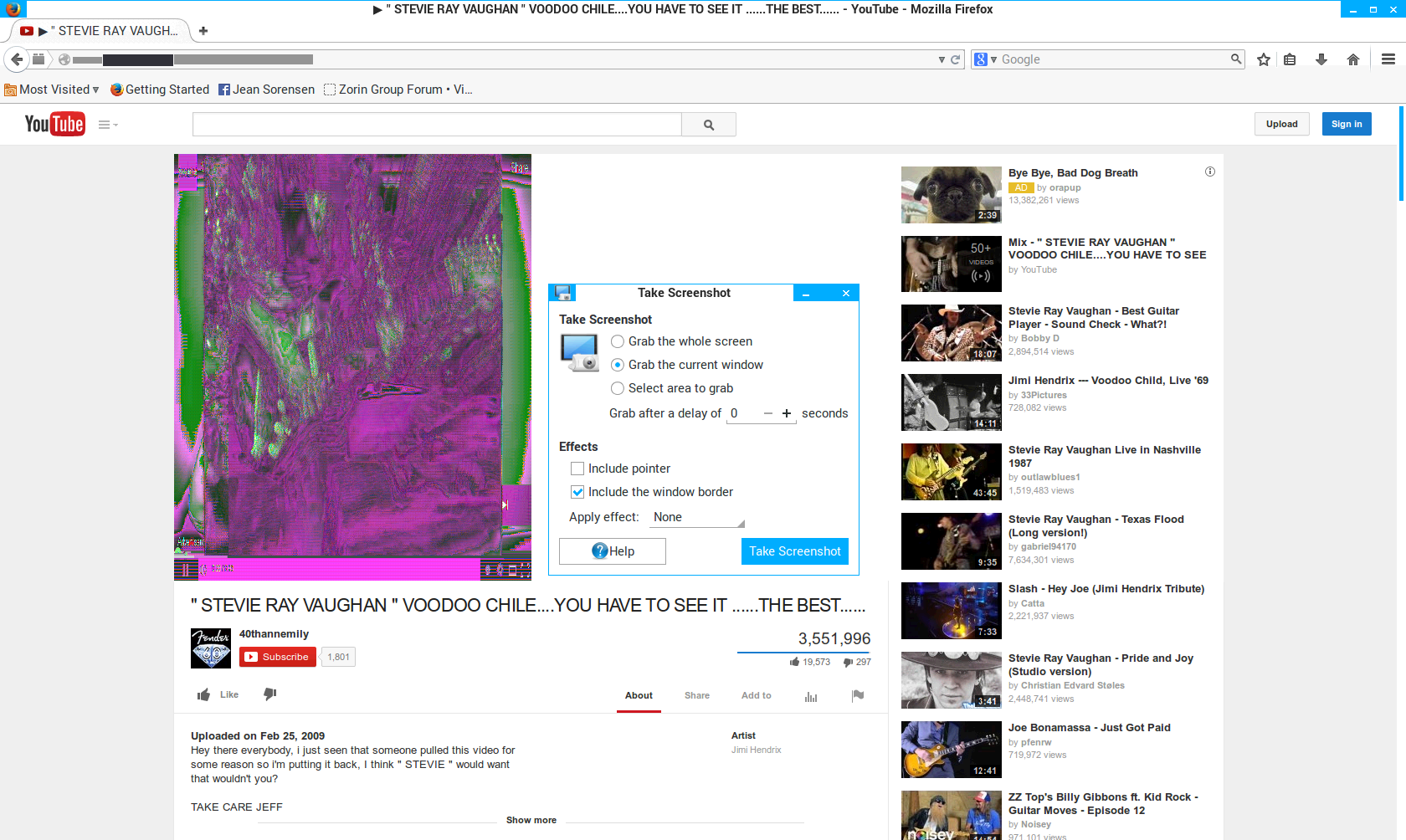
Task: Click the 40thannemily channel name
Action: coord(274,634)
